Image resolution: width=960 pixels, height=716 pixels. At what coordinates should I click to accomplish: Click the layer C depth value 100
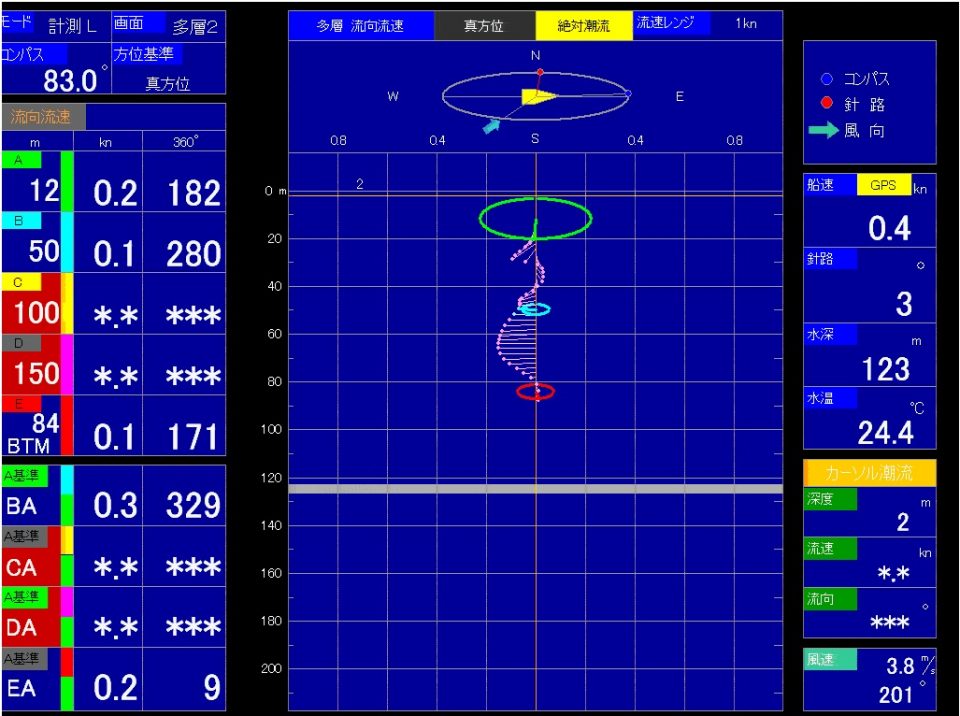37,312
